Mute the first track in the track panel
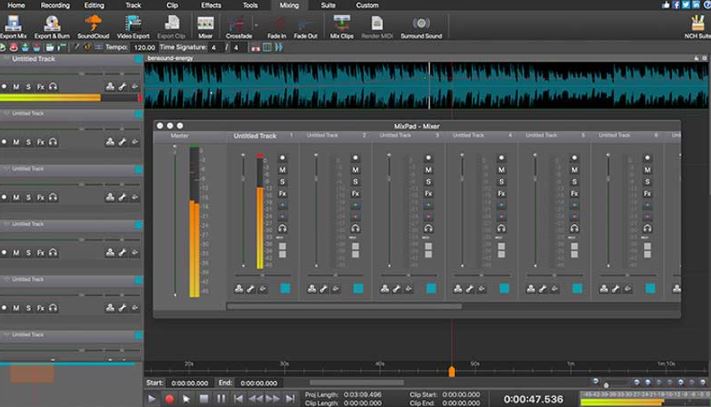 tap(16, 87)
